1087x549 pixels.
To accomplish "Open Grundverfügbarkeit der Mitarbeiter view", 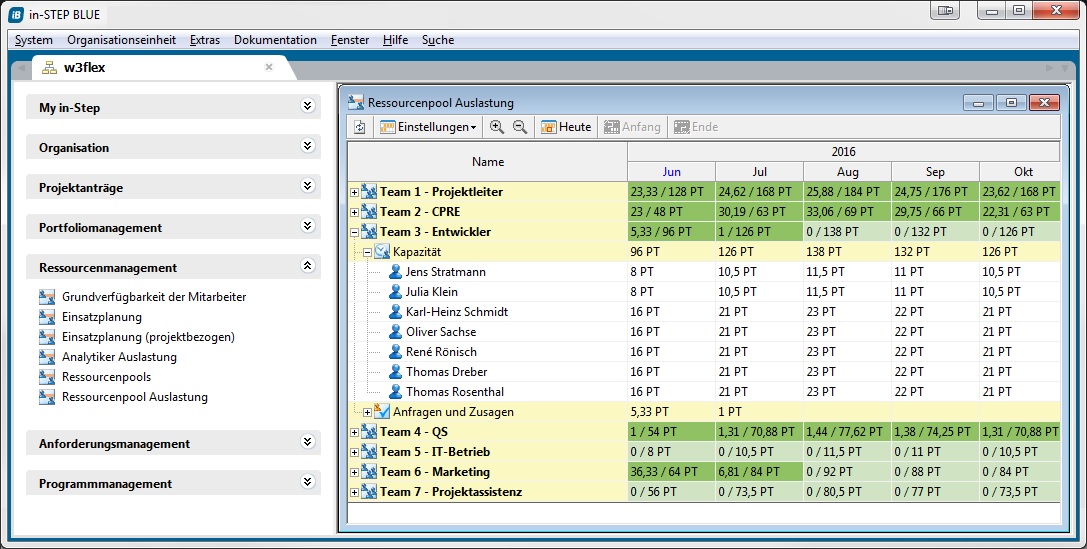I will click(x=153, y=297).
